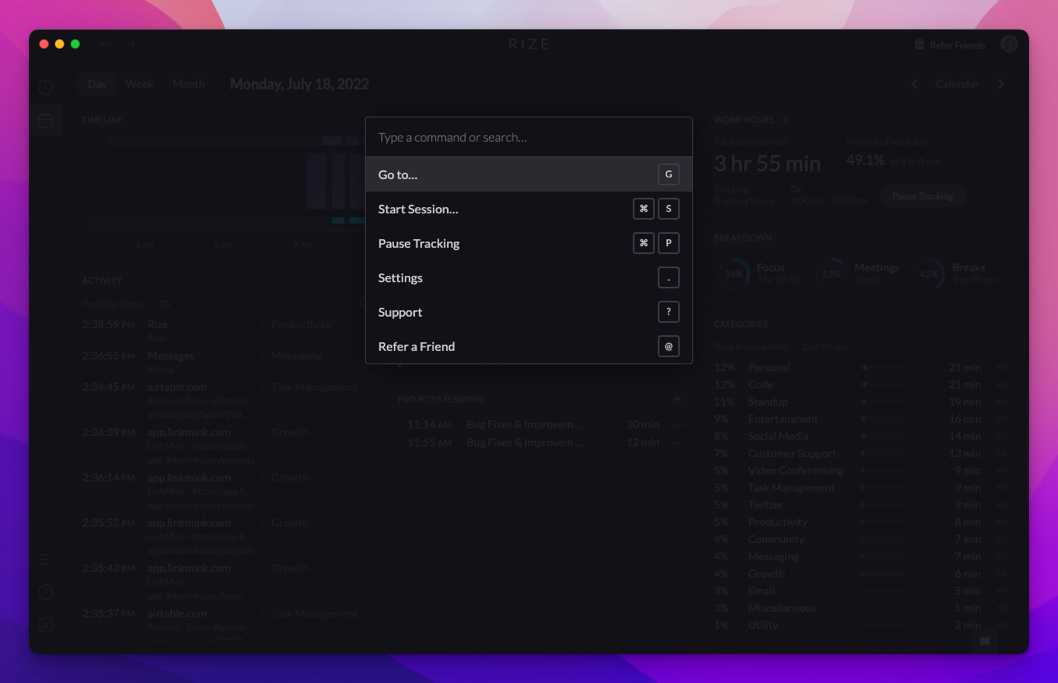Expand the chevron on the 2:36:55 PM Messages row
Image resolution: width=1058 pixels, height=683 pixels.
click(263, 356)
